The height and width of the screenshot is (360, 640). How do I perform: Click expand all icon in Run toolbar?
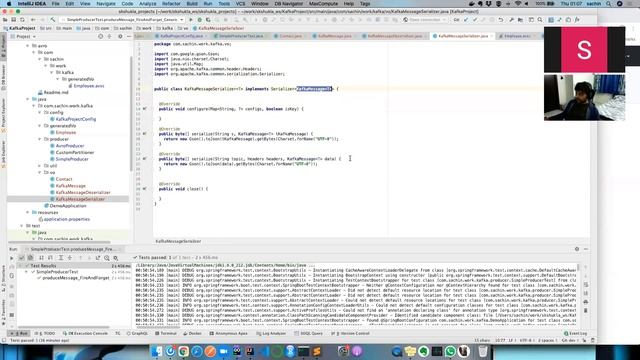point(60,258)
